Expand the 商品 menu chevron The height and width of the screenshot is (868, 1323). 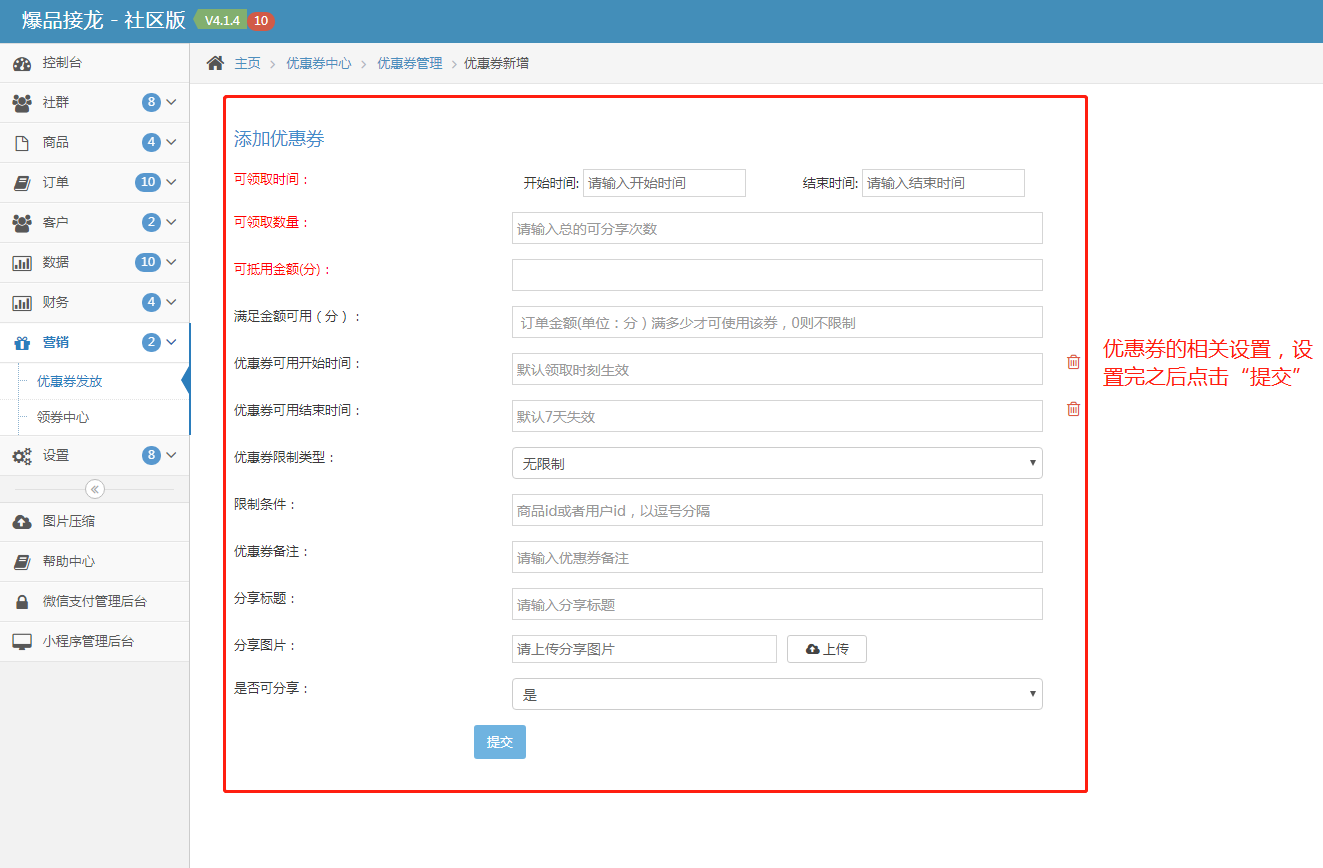click(x=171, y=142)
